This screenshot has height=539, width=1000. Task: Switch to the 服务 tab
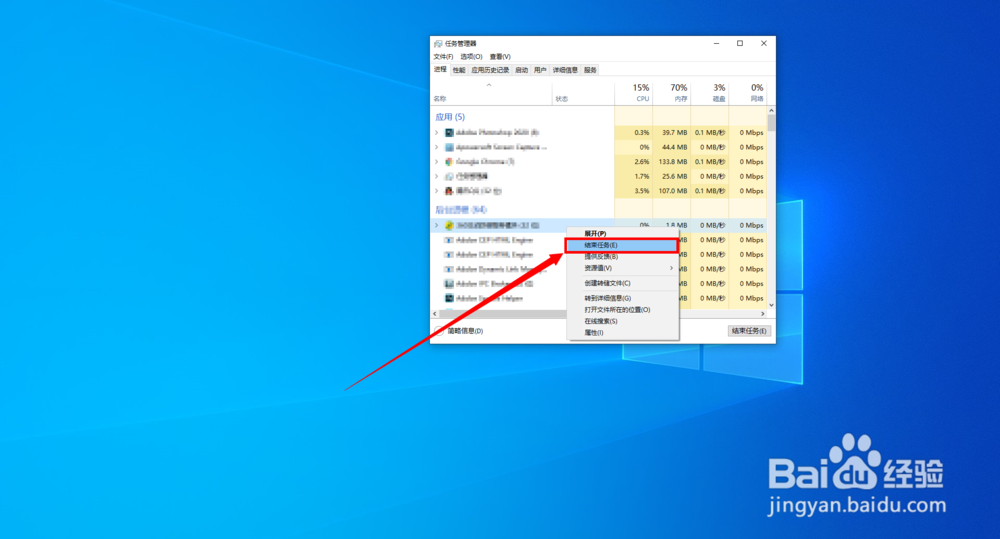point(591,70)
